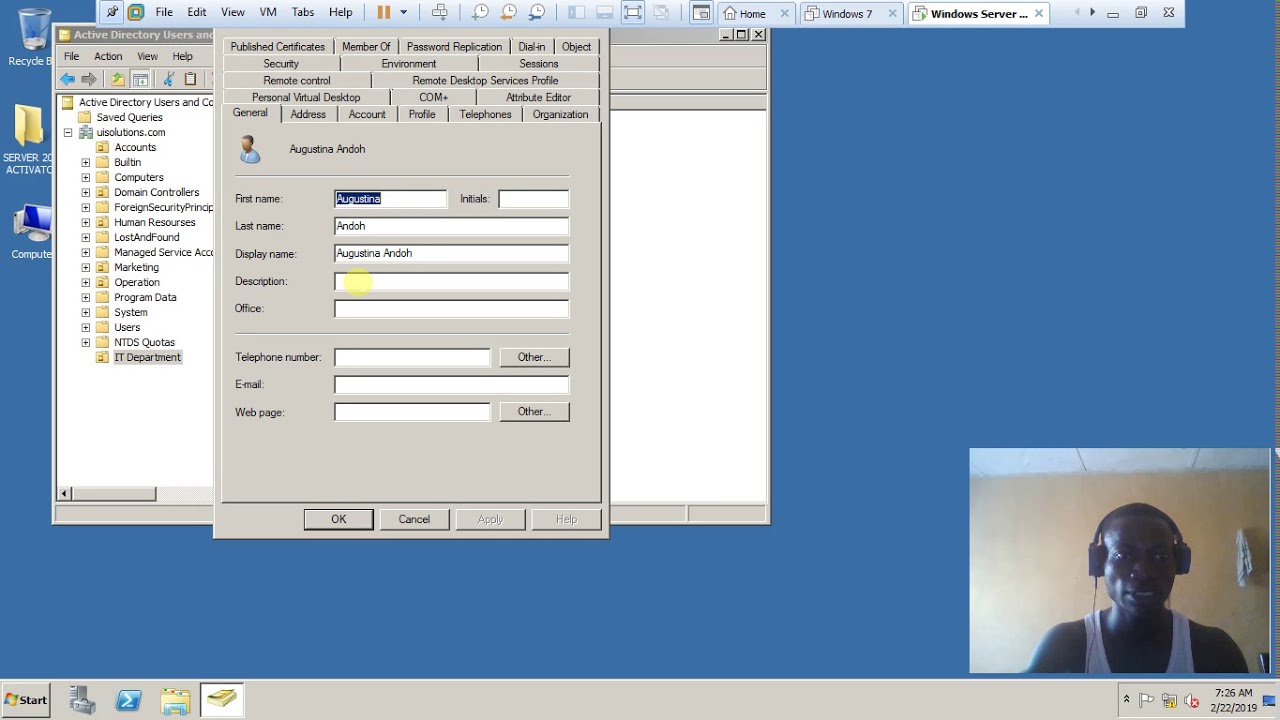The width and height of the screenshot is (1280, 720).
Task: Open the Action menu in Active Directory
Action: (108, 56)
